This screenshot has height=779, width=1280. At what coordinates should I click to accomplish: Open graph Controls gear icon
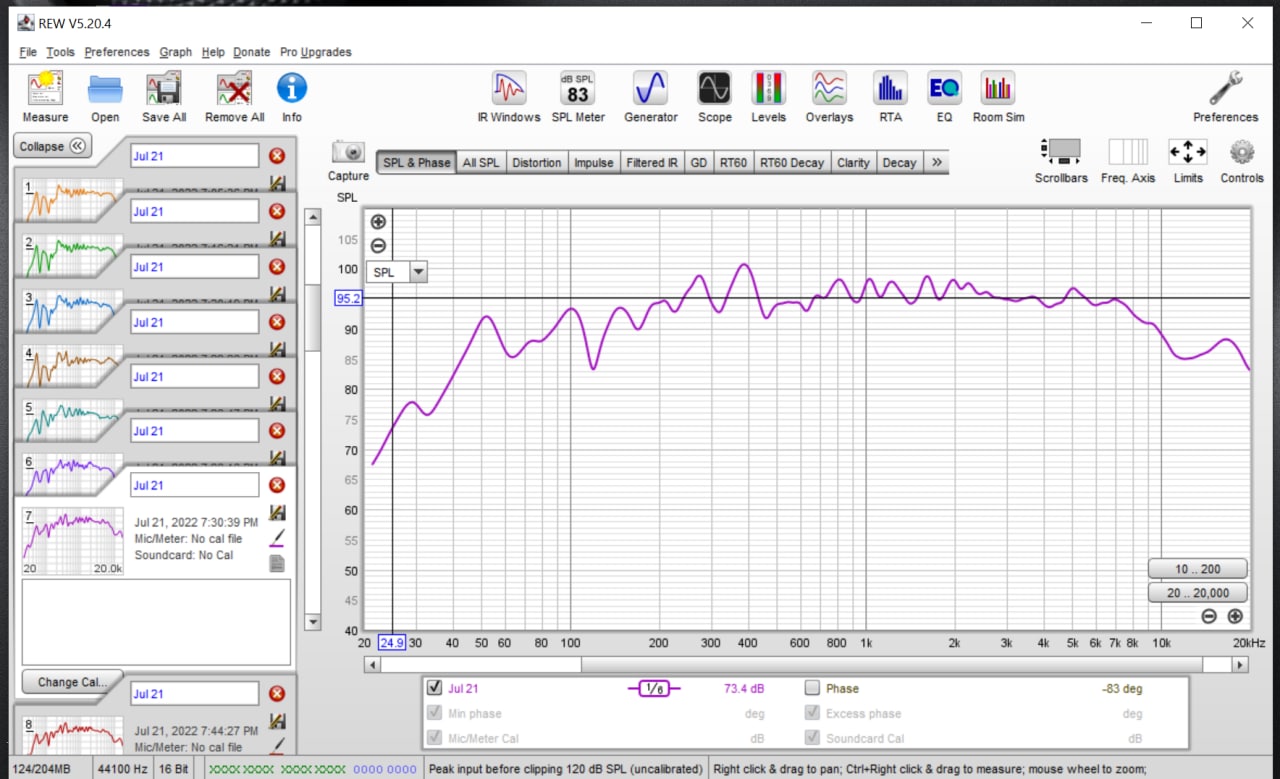1242,152
